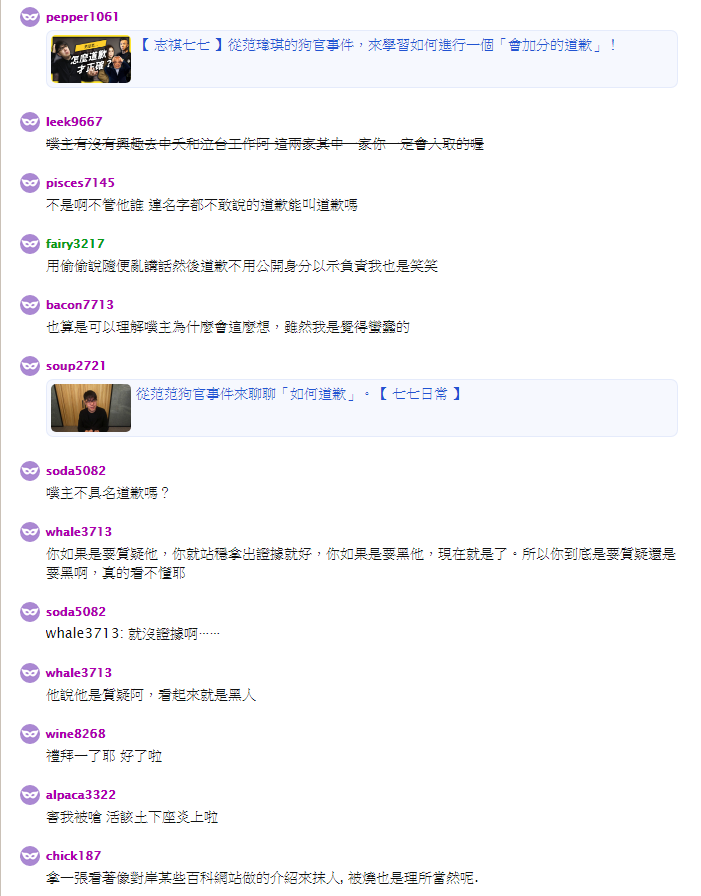This screenshot has height=896, width=701.
Task: Open the bacon7713 user profile
Action: 79,305
